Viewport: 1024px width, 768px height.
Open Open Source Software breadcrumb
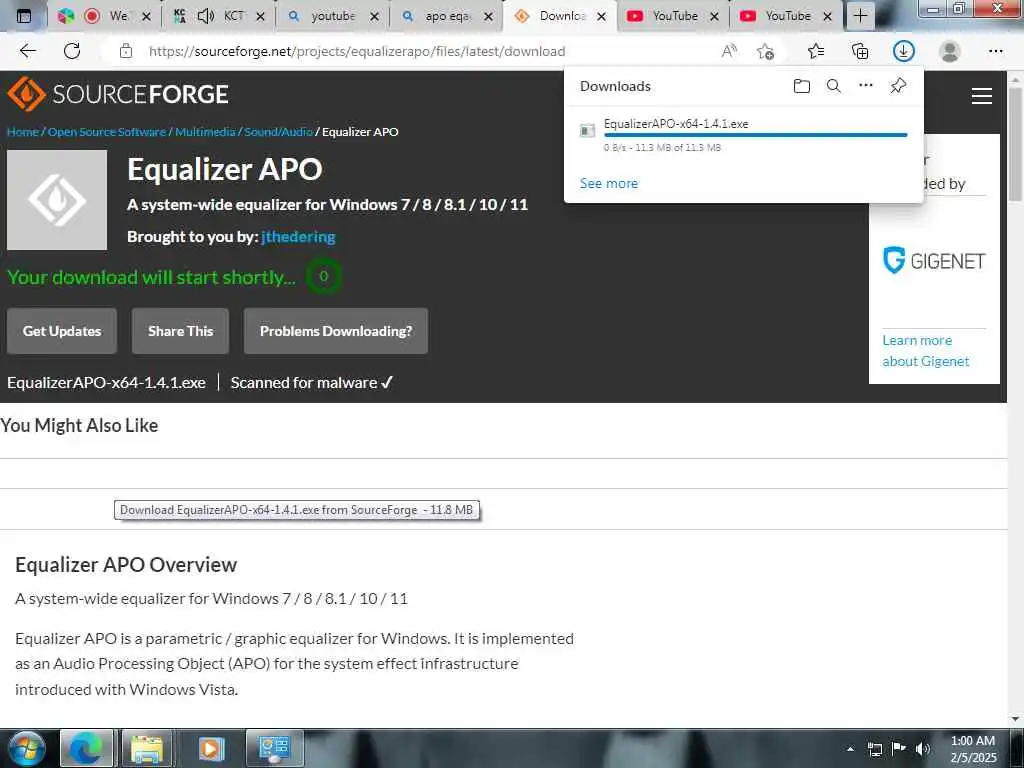[106, 132]
